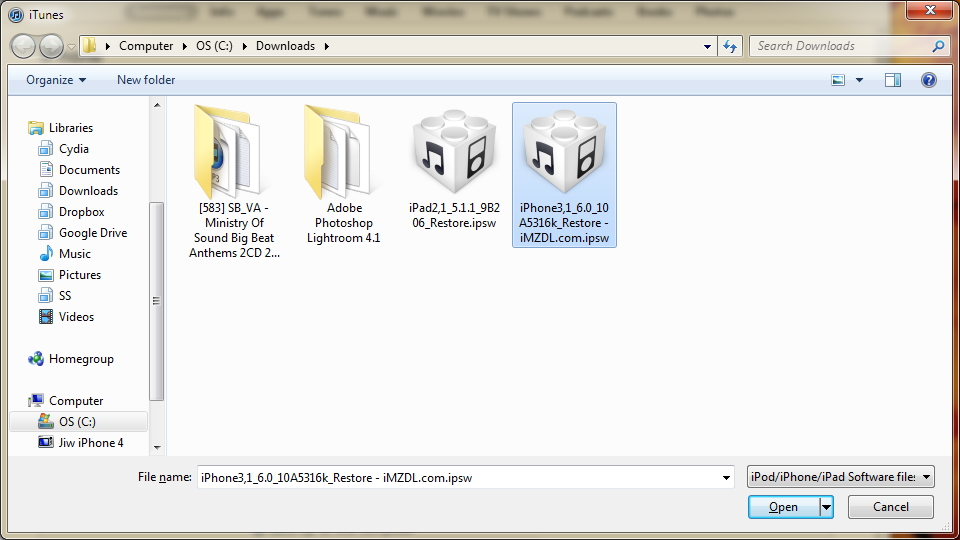
Task: Click the refresh icon beside the address bar
Action: 730,46
